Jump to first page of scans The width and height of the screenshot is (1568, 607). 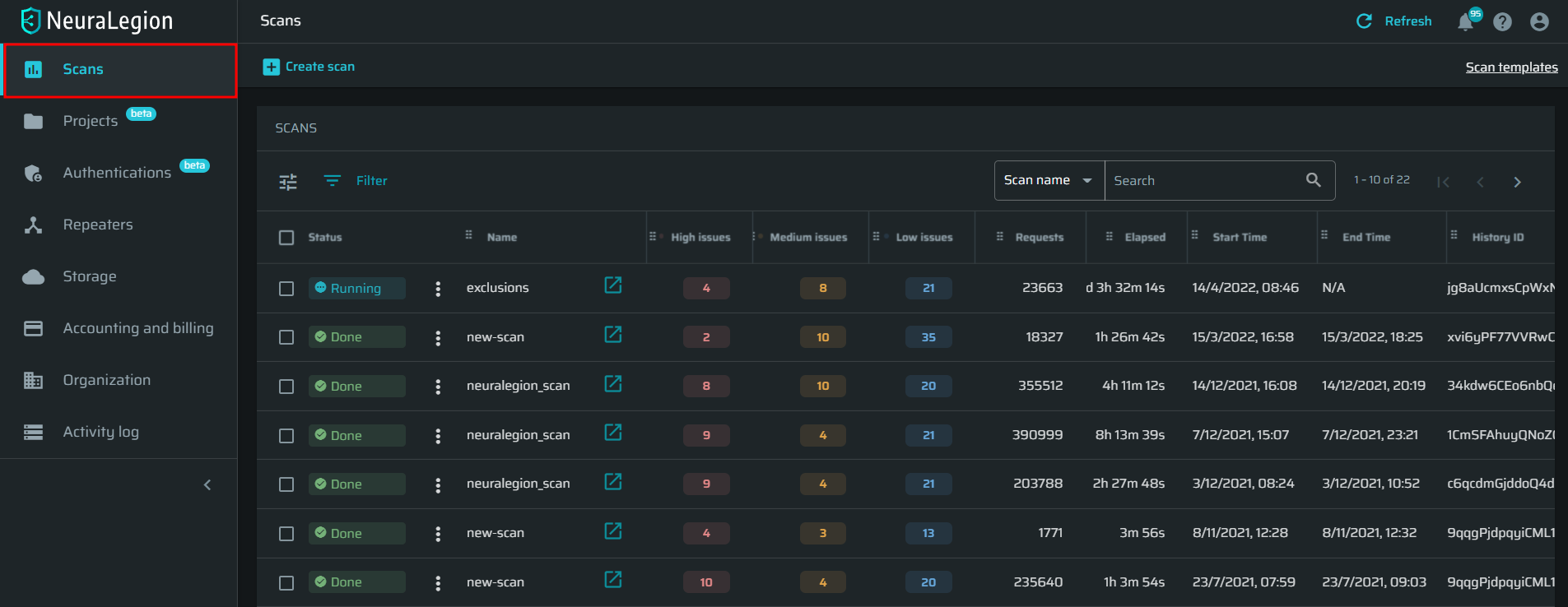(1443, 182)
